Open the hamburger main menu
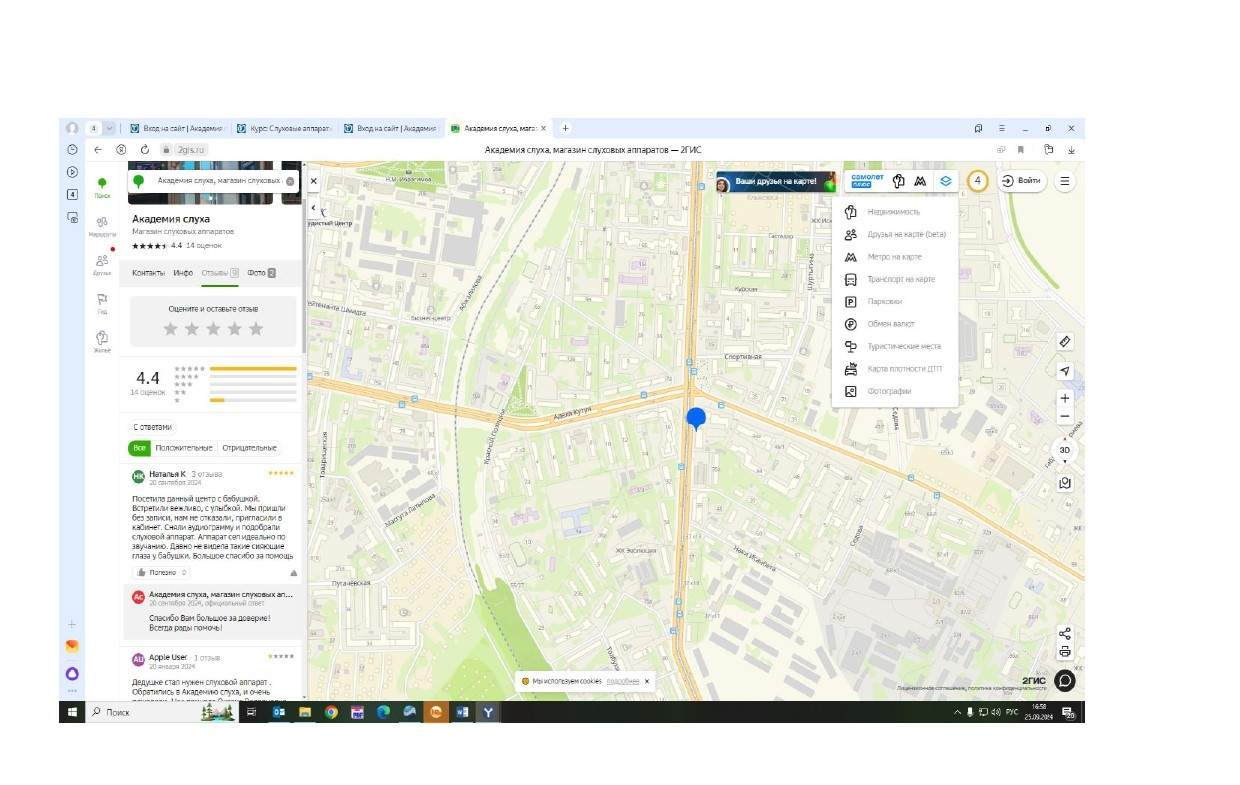The image size is (1240, 785). click(x=1064, y=181)
